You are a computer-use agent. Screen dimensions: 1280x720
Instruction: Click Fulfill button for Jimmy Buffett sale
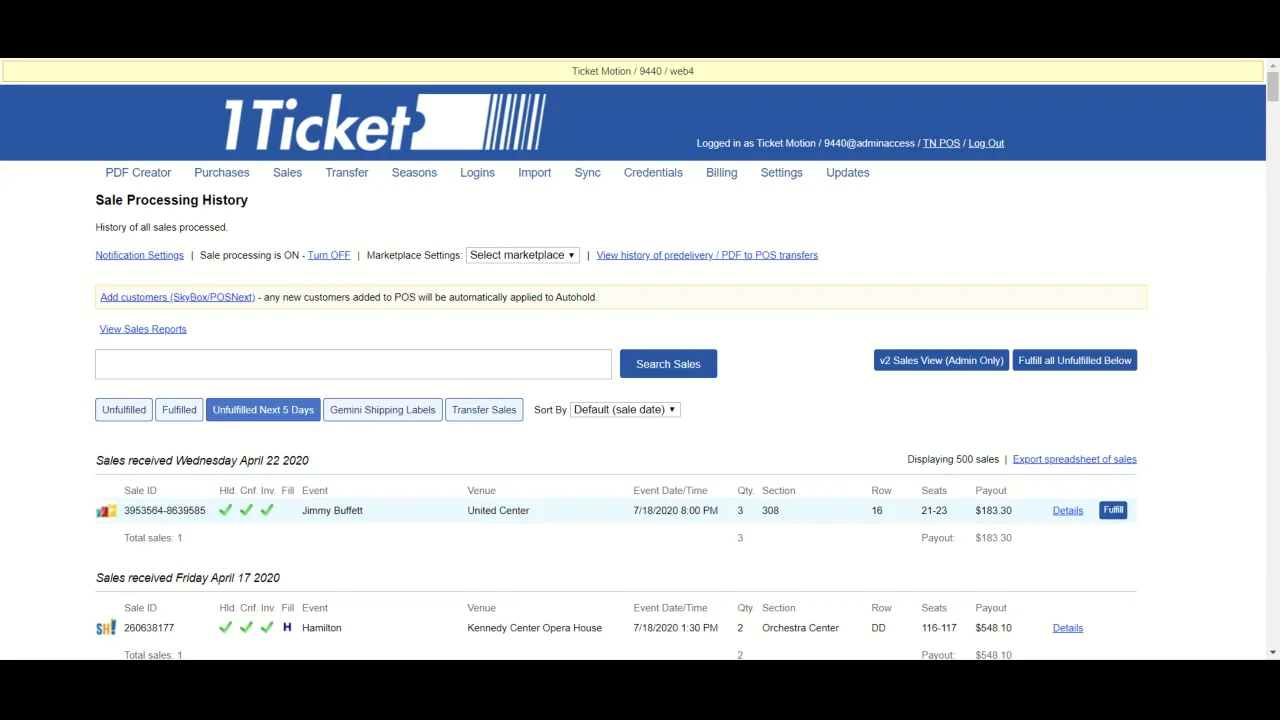coord(1113,510)
